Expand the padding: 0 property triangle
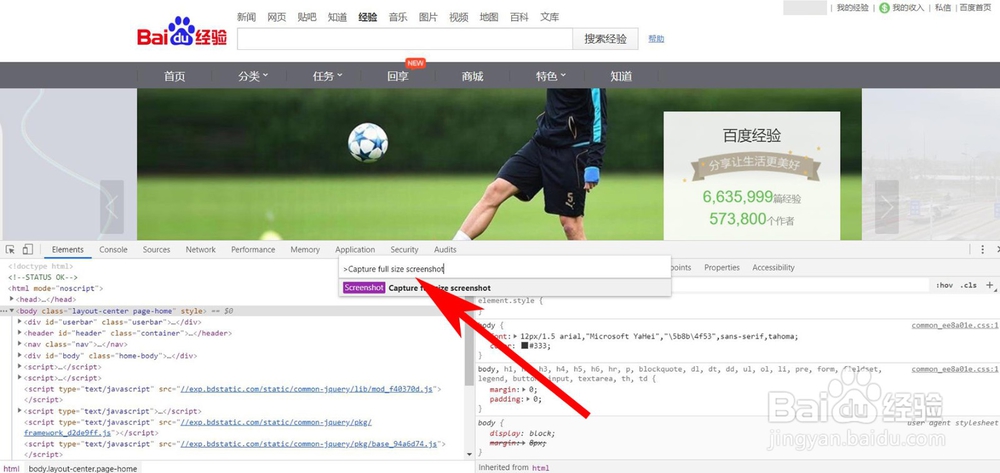1000x473 pixels. 527,399
